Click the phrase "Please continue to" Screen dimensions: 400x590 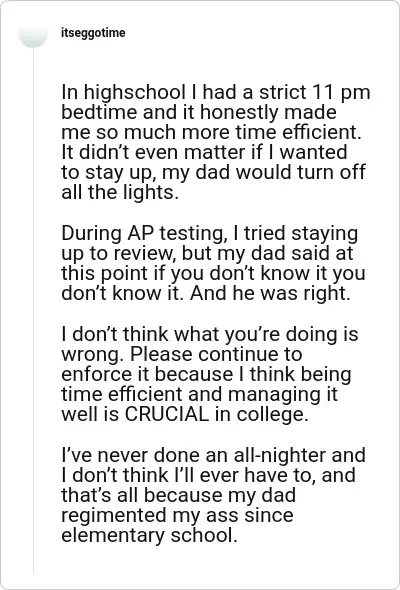(216, 354)
